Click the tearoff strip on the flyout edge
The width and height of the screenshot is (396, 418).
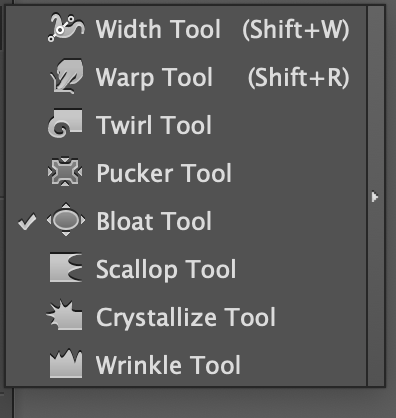point(376,196)
